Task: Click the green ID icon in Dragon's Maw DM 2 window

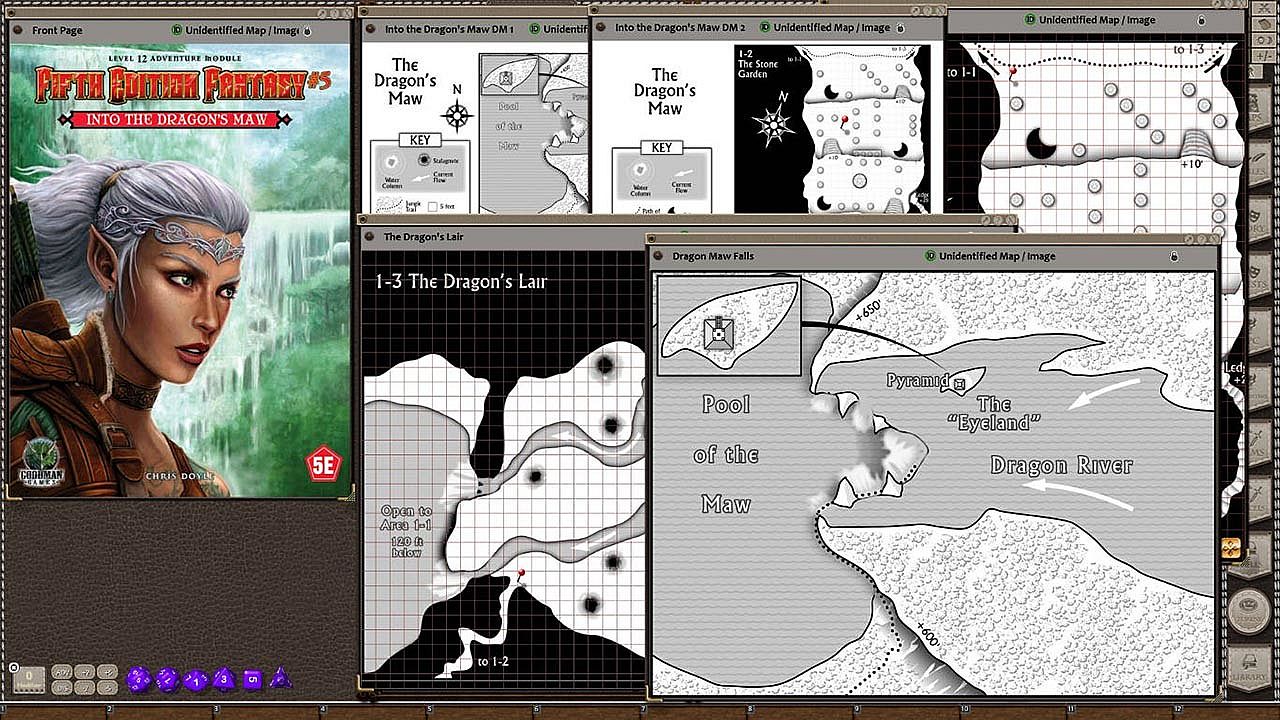Action: click(765, 28)
